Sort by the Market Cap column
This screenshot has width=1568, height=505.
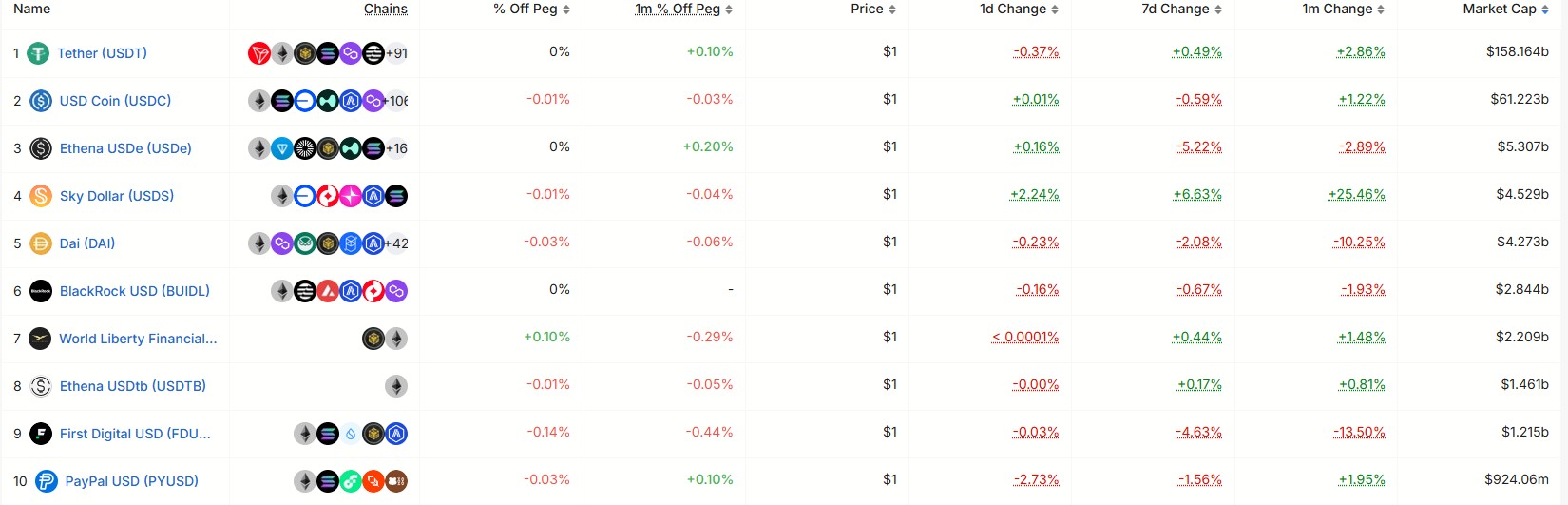point(1505,9)
